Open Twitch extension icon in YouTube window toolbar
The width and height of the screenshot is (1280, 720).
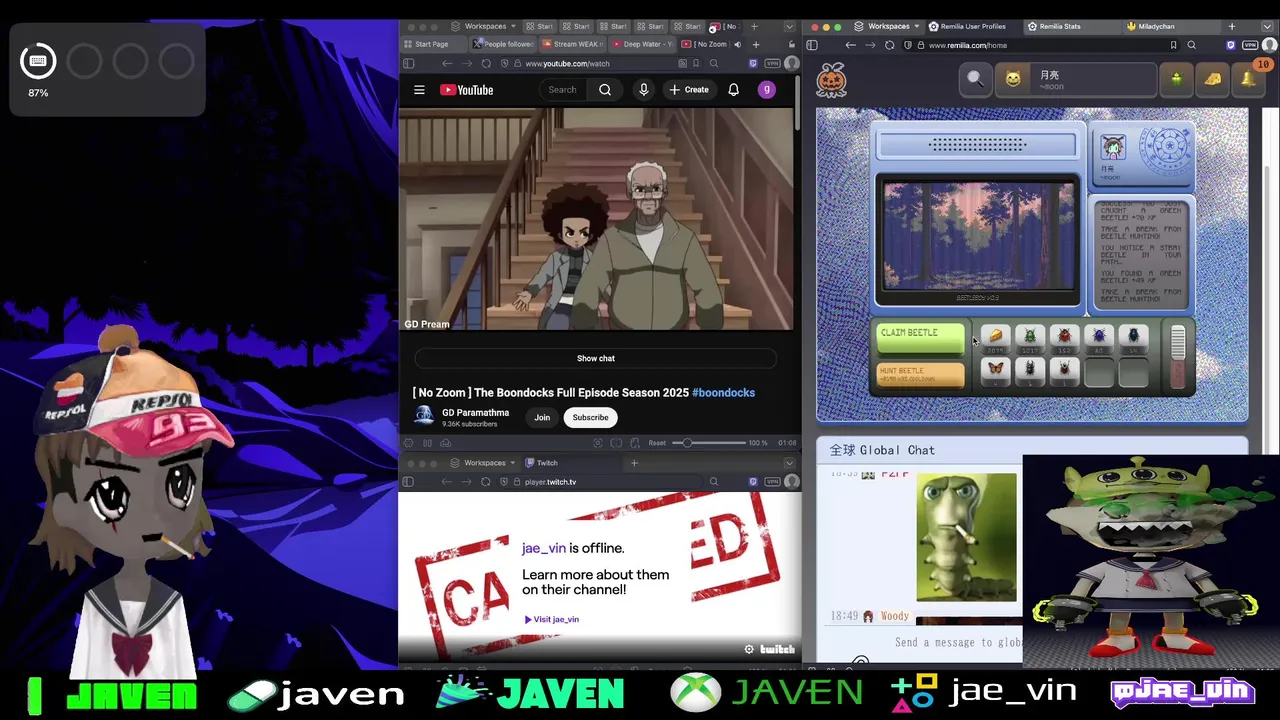pos(753,64)
